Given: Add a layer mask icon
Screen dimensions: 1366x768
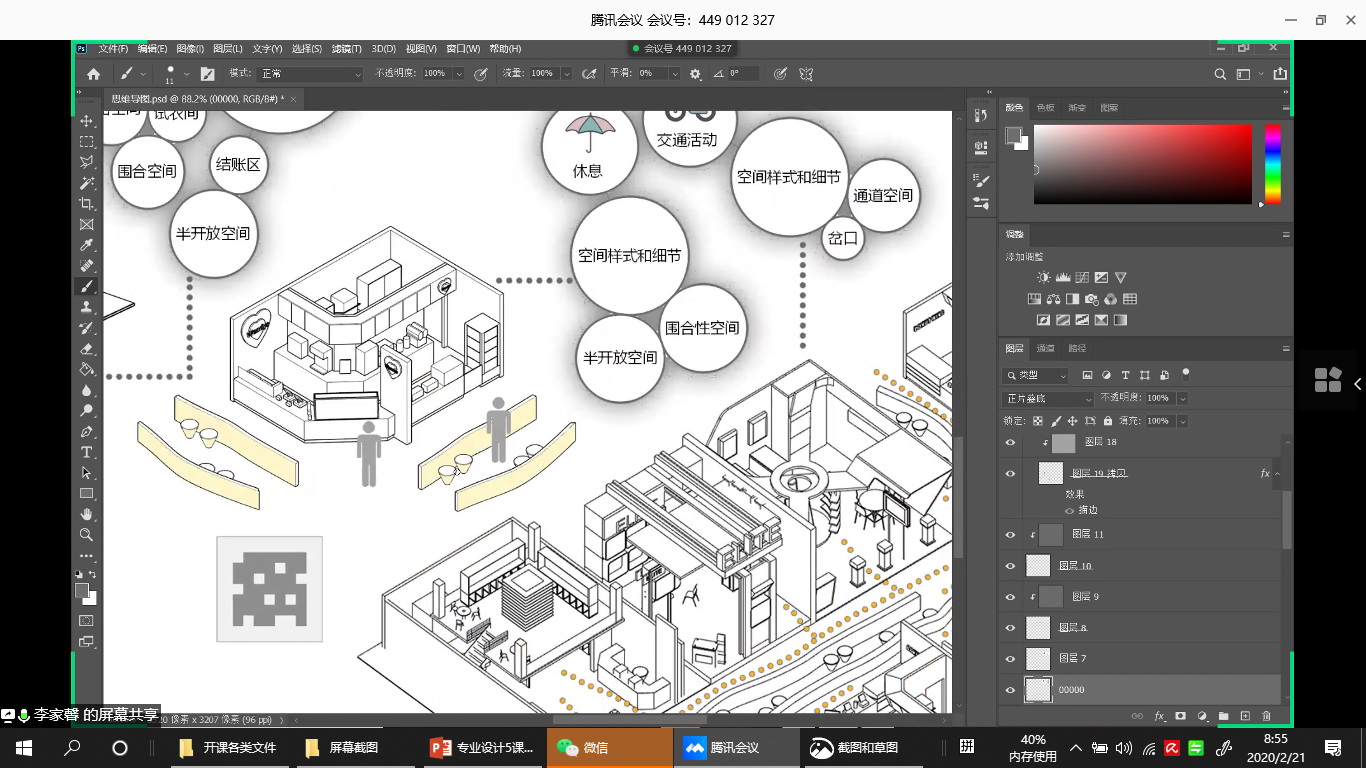Looking at the screenshot, I should (x=1180, y=716).
